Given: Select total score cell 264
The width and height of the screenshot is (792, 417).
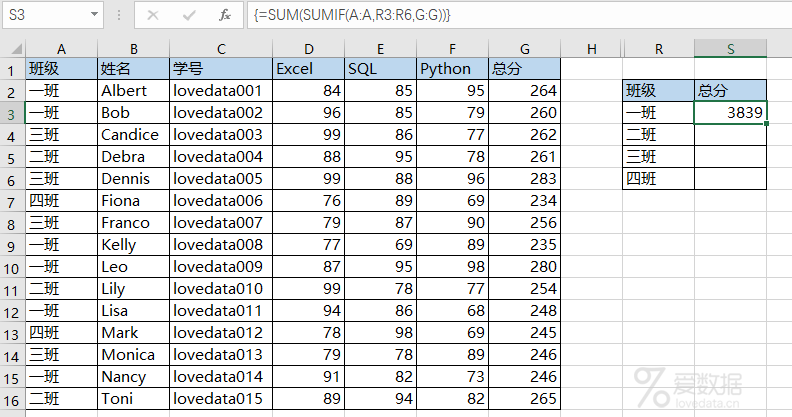Looking at the screenshot, I should point(525,91).
